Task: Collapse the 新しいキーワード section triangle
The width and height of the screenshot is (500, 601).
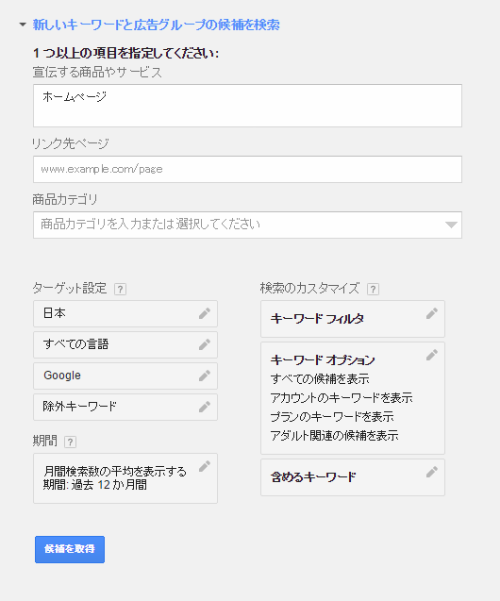Action: pos(23,25)
